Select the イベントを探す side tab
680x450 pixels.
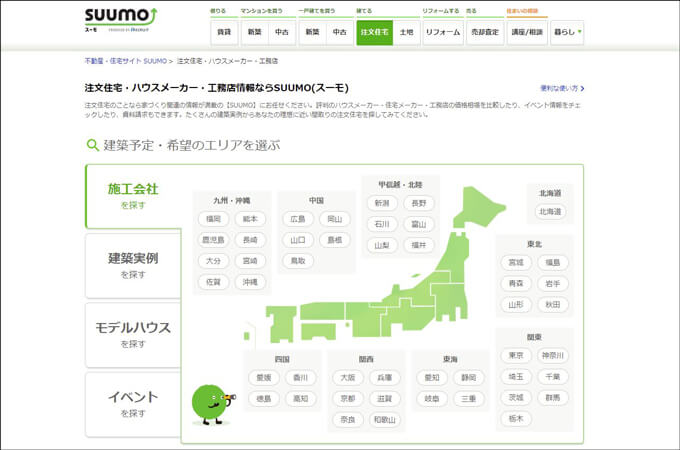(133, 404)
